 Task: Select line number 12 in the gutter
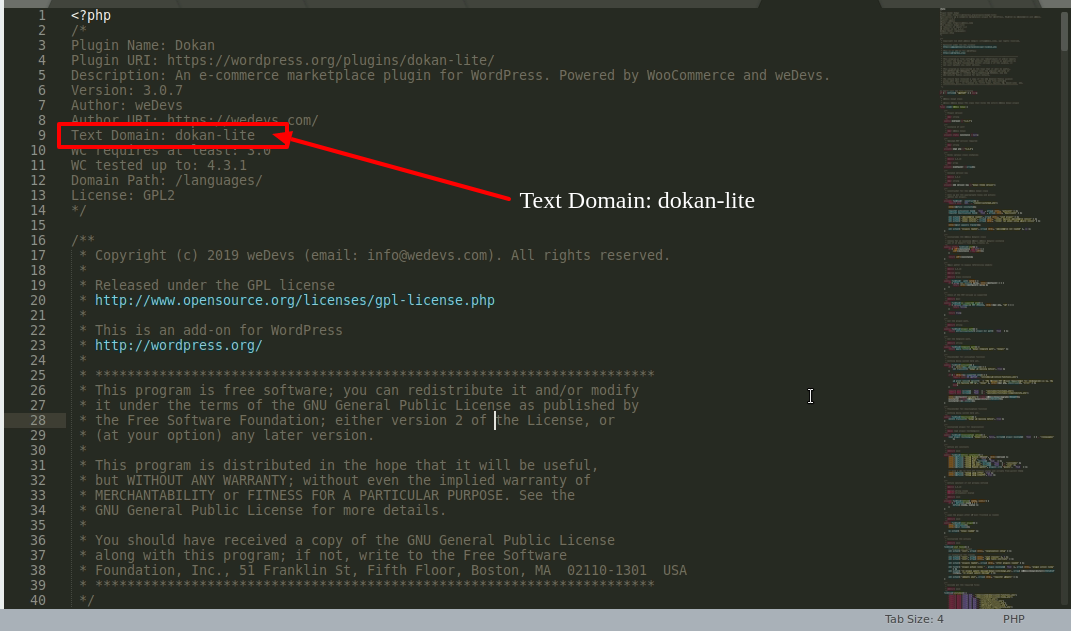[38, 180]
